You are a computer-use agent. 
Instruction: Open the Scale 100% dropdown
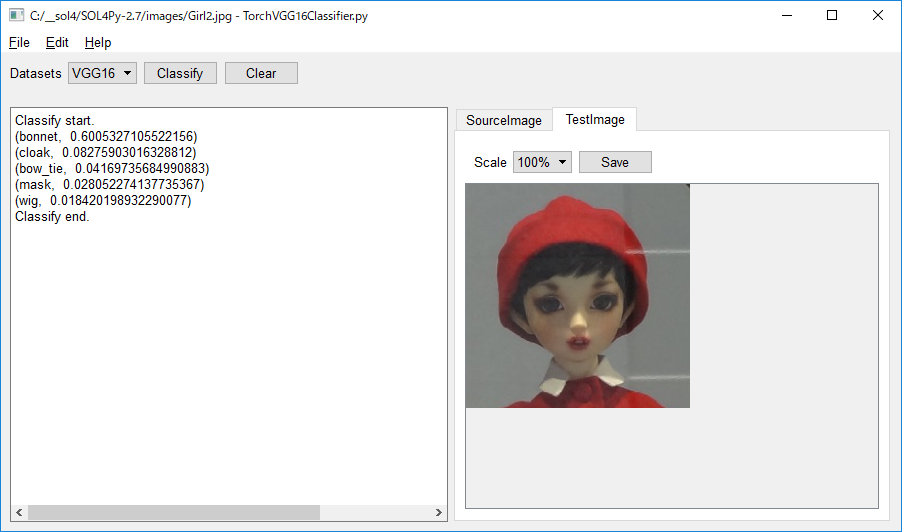click(542, 162)
